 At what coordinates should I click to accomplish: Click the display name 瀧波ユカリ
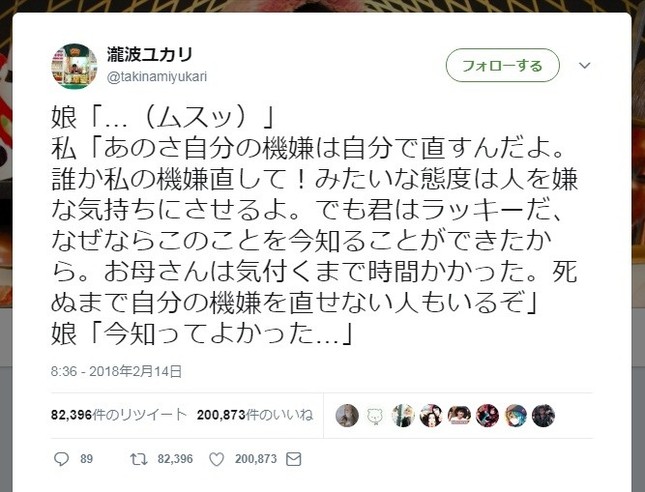point(150,54)
